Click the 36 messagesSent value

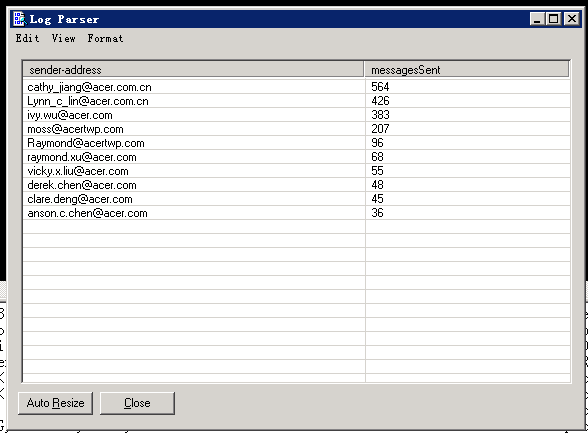pos(377,213)
